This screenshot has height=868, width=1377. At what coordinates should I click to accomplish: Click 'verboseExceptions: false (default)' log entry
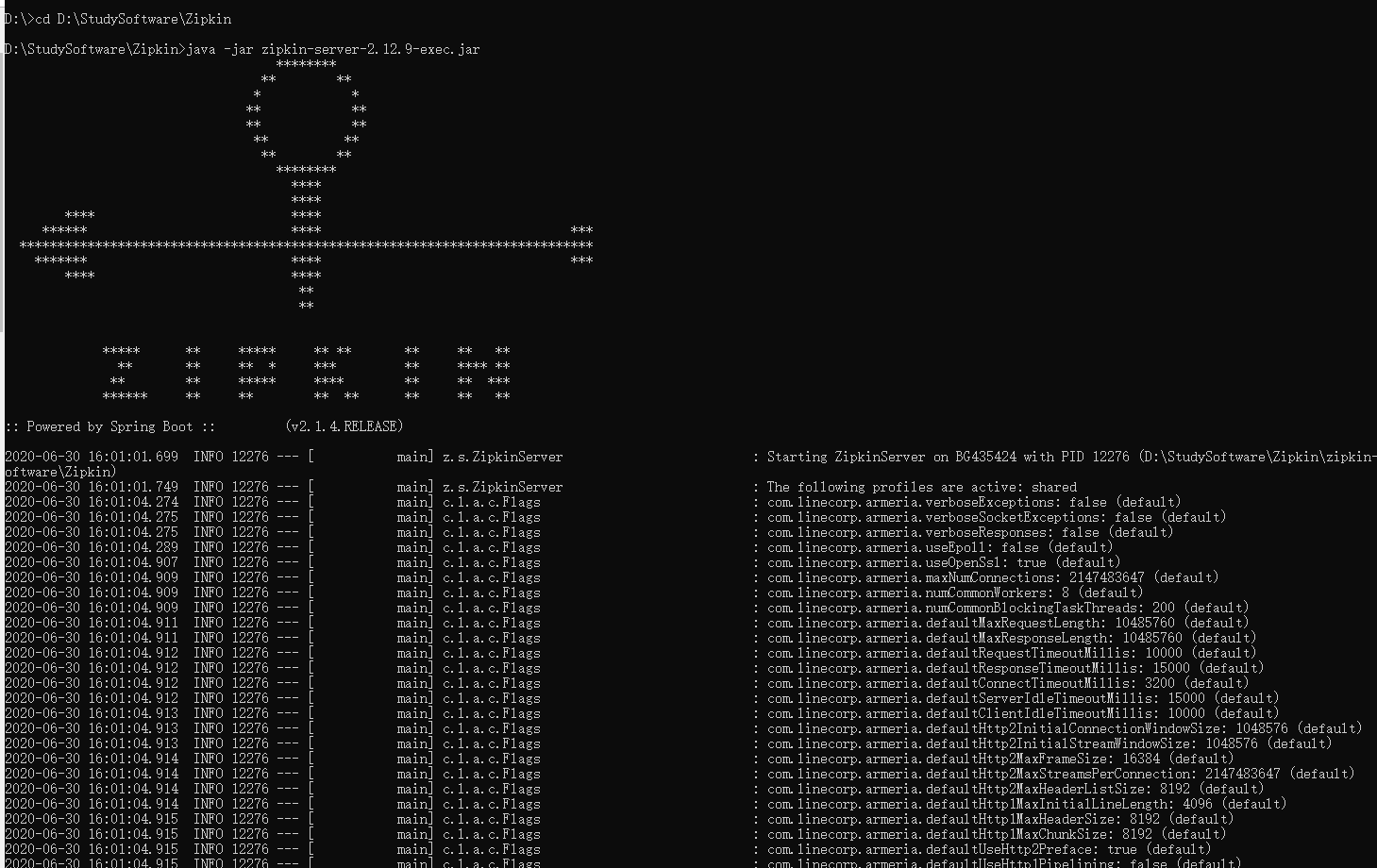1053,502
